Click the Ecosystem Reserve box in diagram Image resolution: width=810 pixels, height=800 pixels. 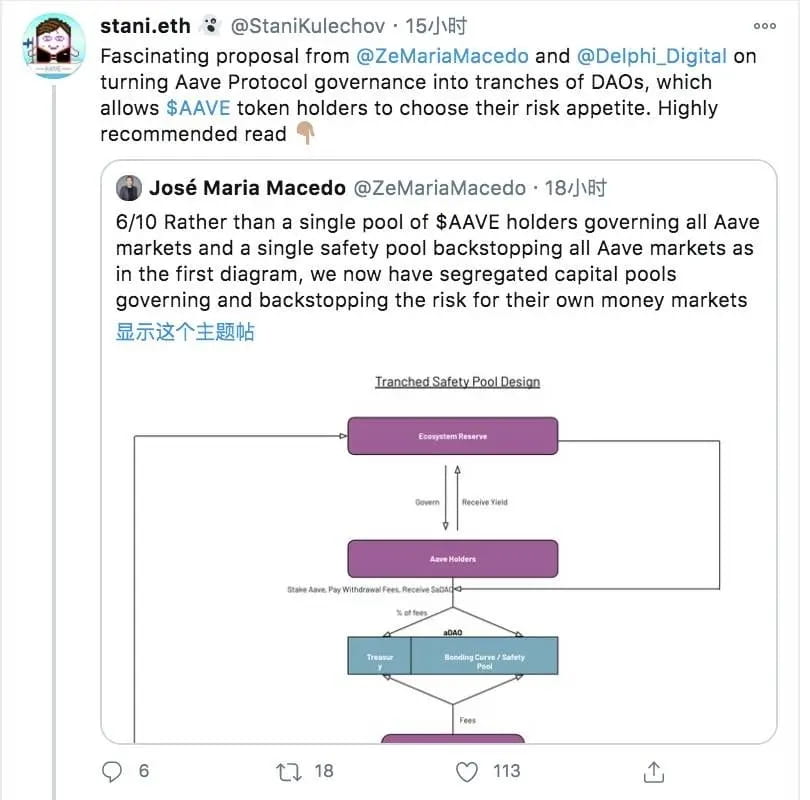452,437
